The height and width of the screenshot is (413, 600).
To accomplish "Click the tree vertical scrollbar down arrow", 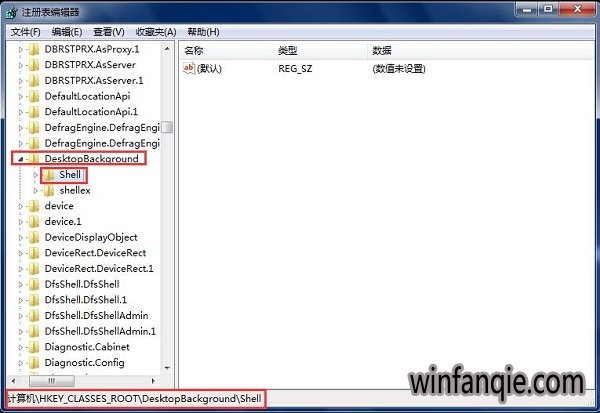I will click(x=167, y=368).
